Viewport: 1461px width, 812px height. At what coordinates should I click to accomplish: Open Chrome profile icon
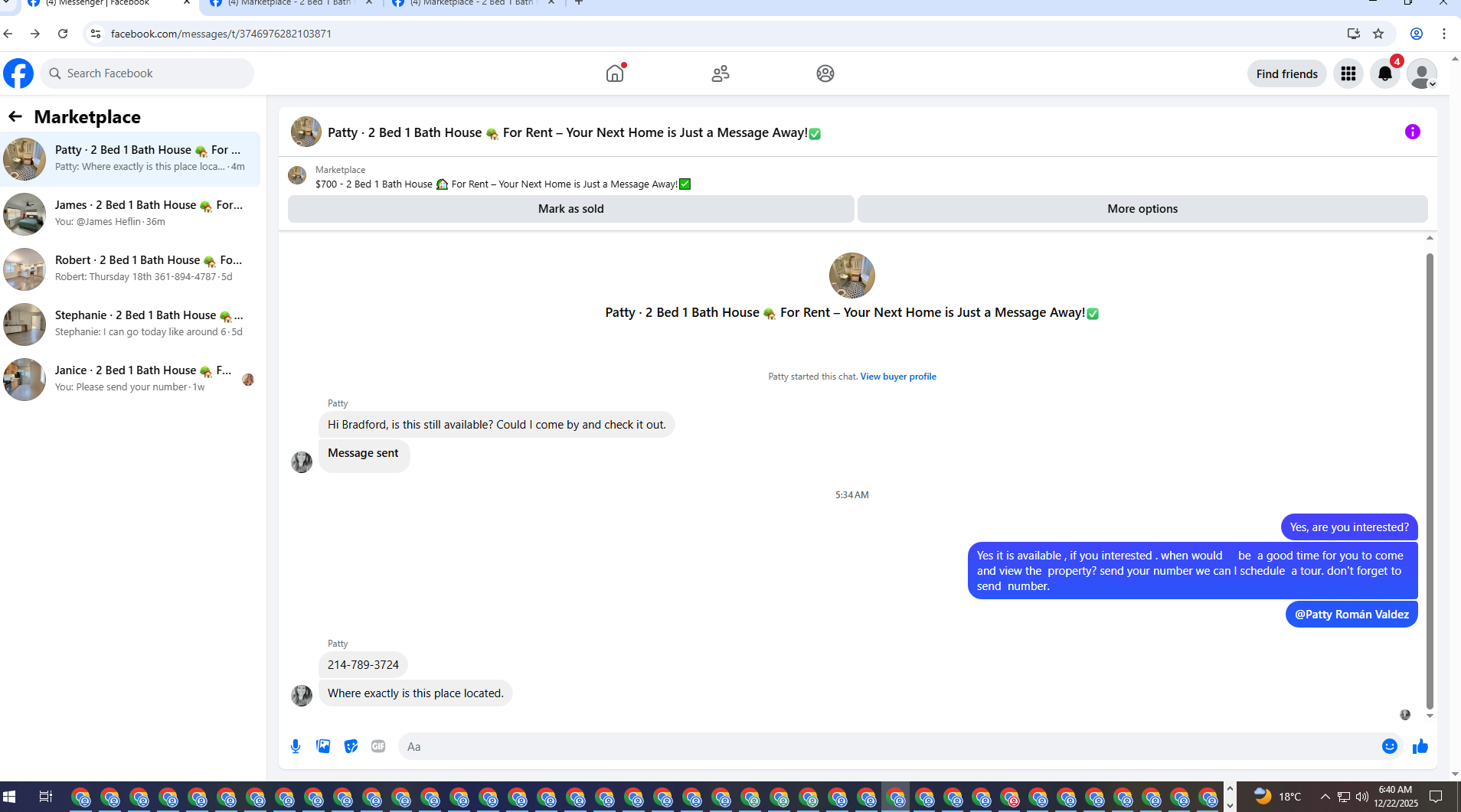pyautogui.click(x=1417, y=34)
